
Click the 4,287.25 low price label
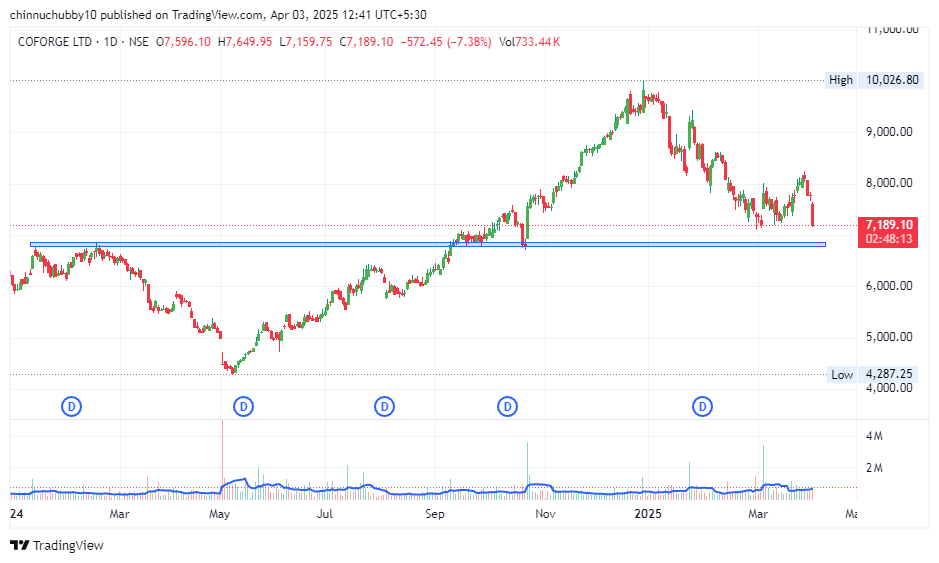pos(889,374)
